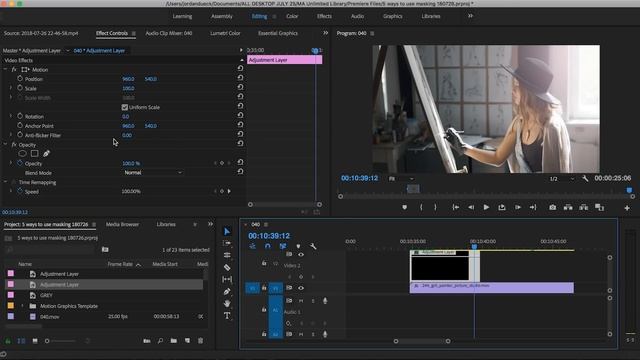This screenshot has width=640, height=360.
Task: Click the New Item icon in the Project panel
Action: click(x=187, y=340)
